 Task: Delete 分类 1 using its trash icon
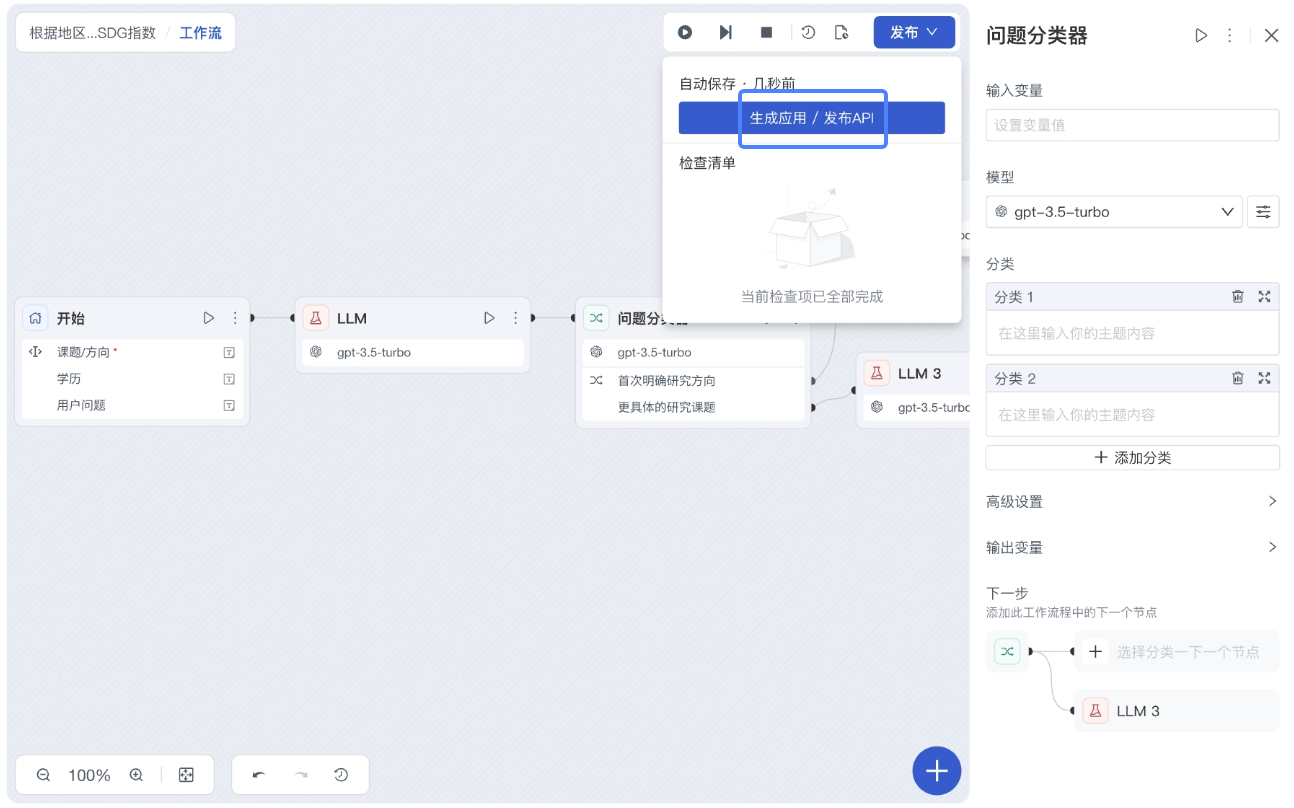click(1238, 296)
